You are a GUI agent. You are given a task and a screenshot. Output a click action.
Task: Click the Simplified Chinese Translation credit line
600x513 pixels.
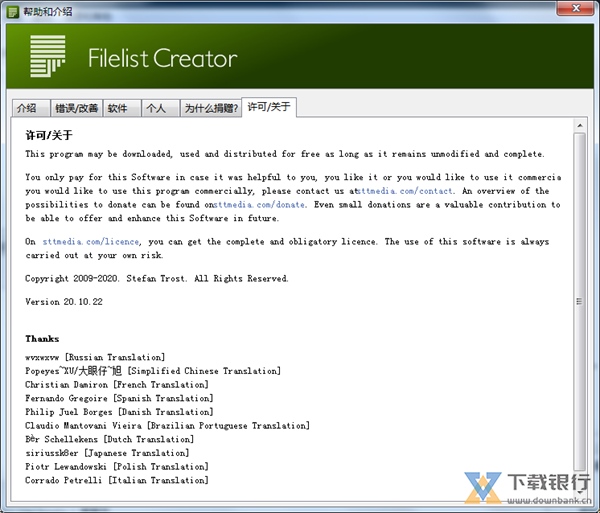153,371
